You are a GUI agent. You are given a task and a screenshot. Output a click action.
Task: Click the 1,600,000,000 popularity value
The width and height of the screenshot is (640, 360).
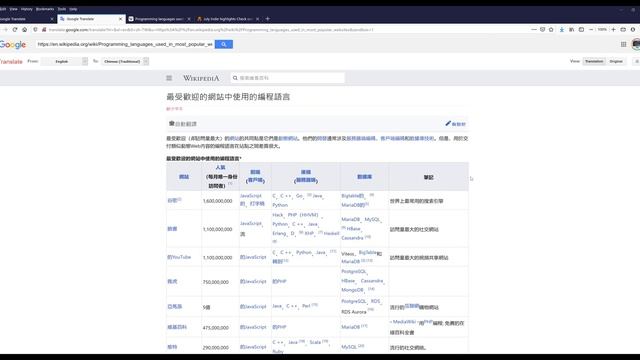click(218, 201)
